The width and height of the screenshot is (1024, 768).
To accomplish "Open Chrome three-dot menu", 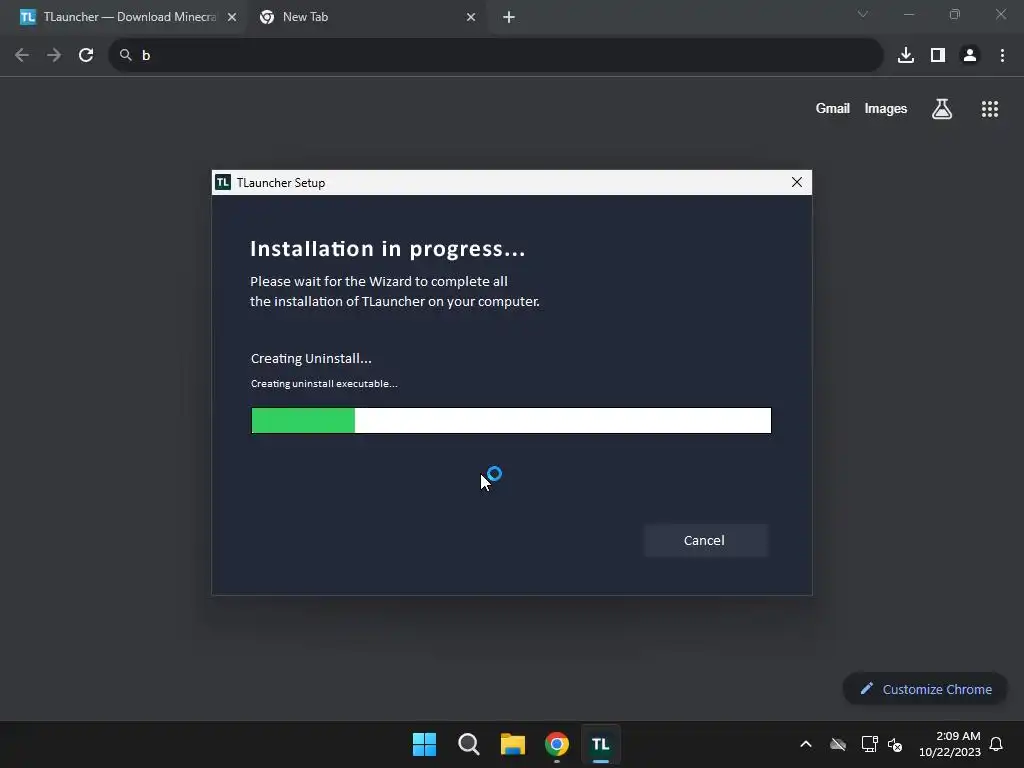I will click(x=1002, y=55).
